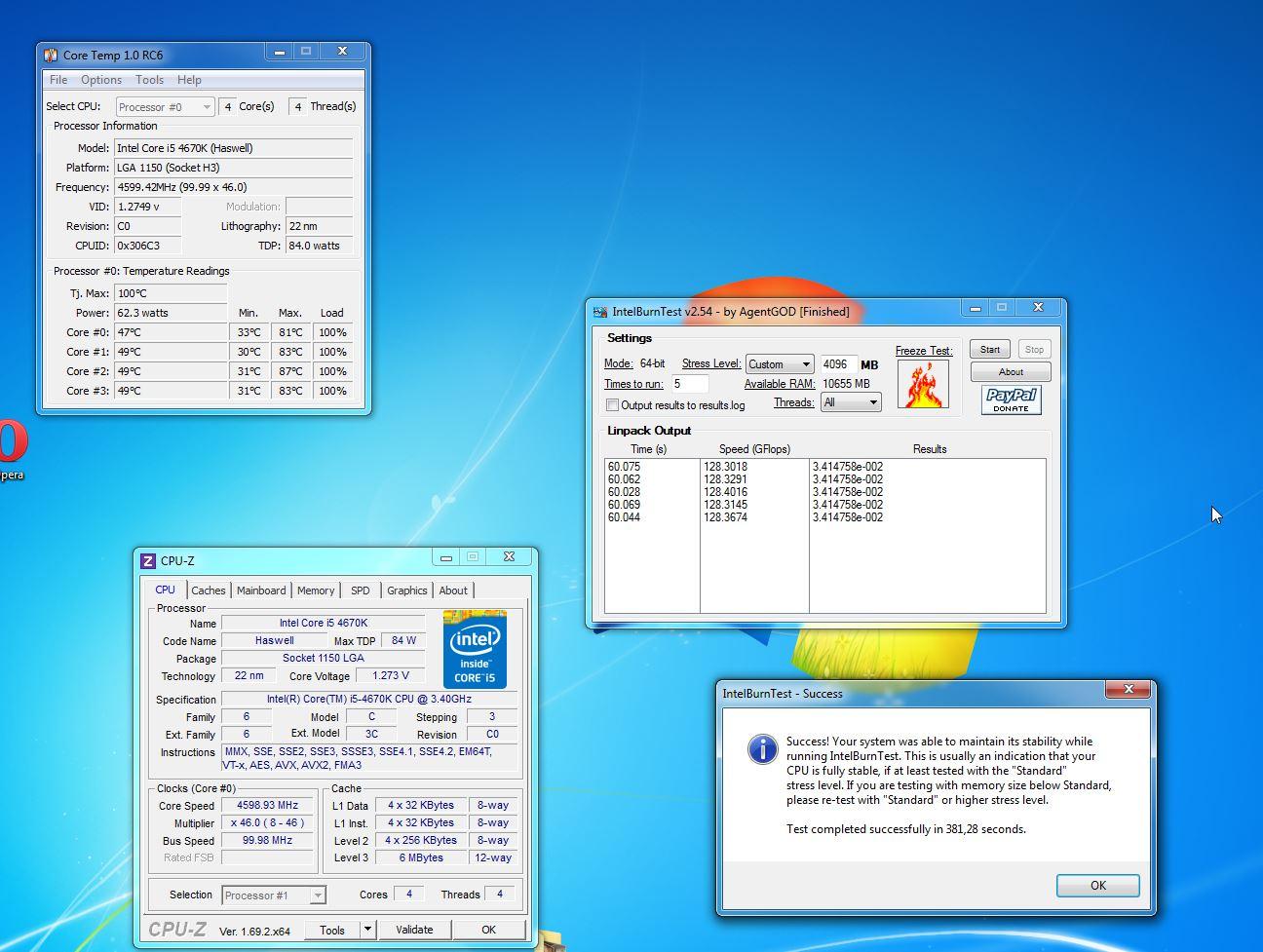Click the Validate button in CPU-Z
This screenshot has width=1263, height=952.
[x=414, y=930]
